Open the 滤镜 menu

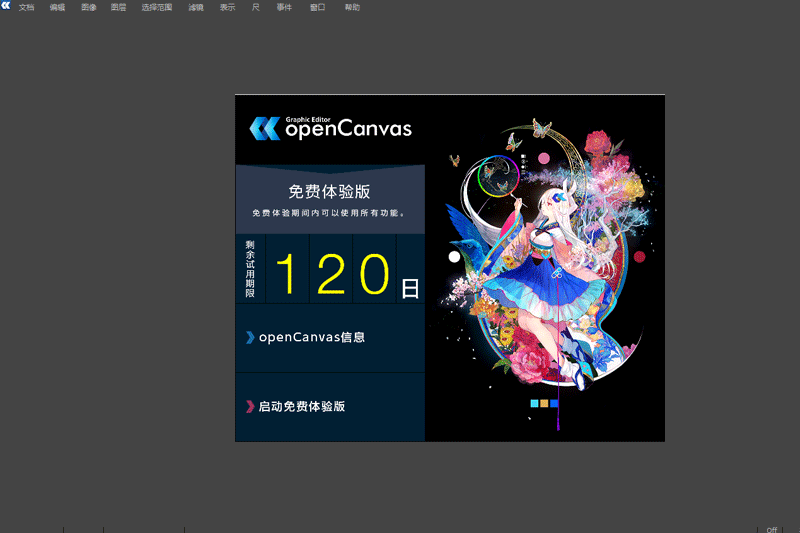point(196,8)
